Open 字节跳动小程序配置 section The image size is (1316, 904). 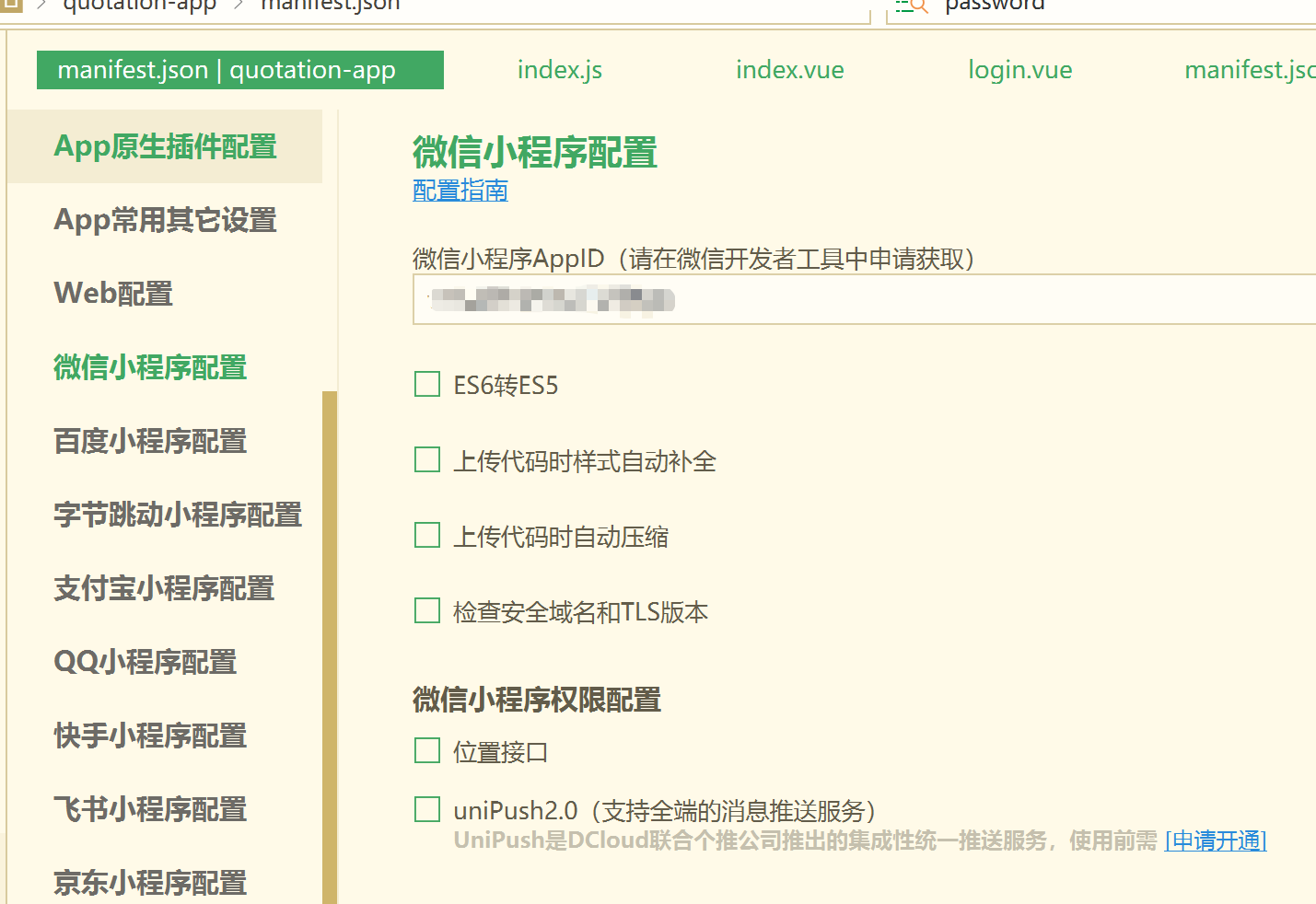click(x=178, y=515)
